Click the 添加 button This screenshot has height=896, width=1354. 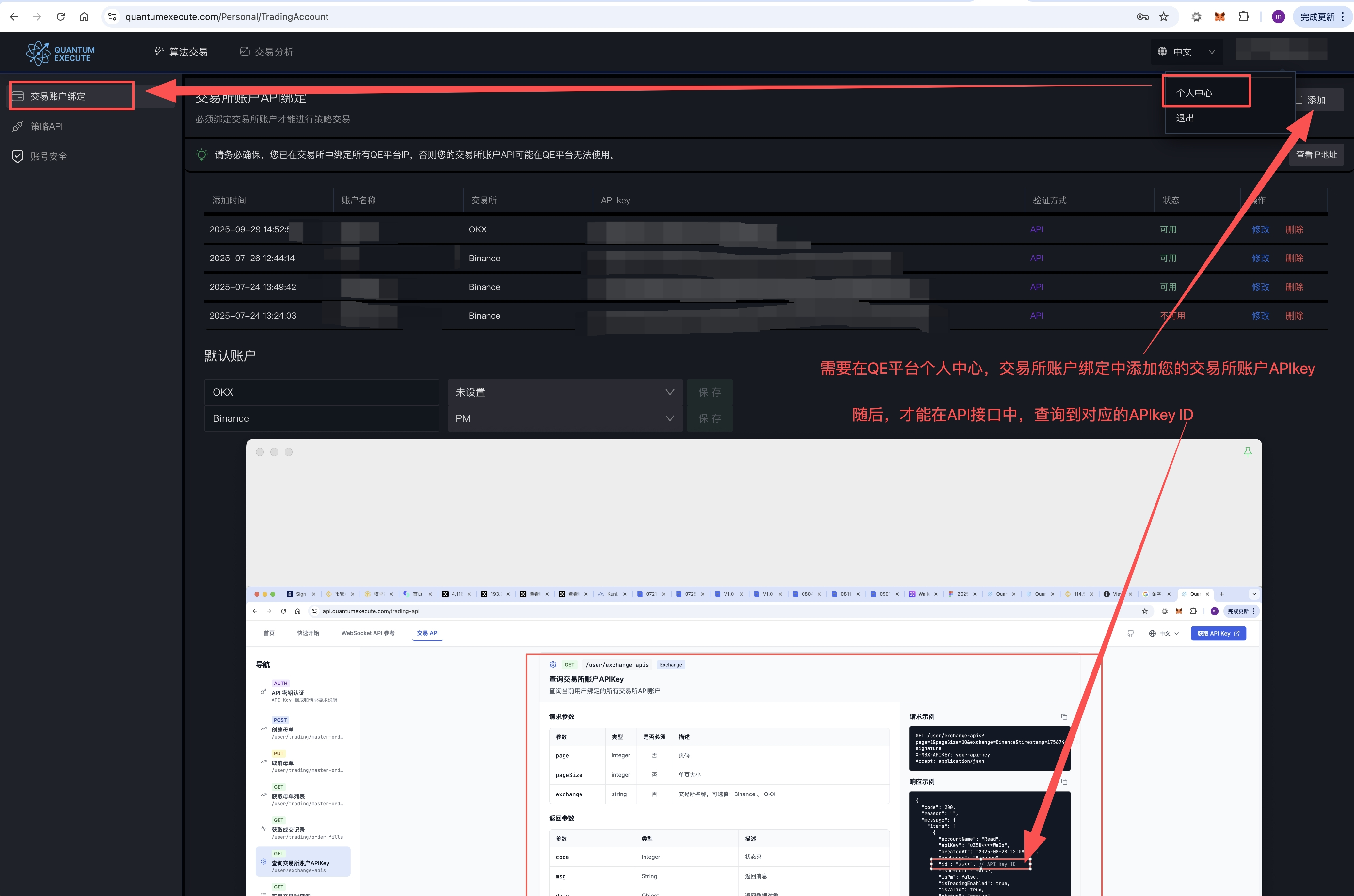tap(1317, 100)
